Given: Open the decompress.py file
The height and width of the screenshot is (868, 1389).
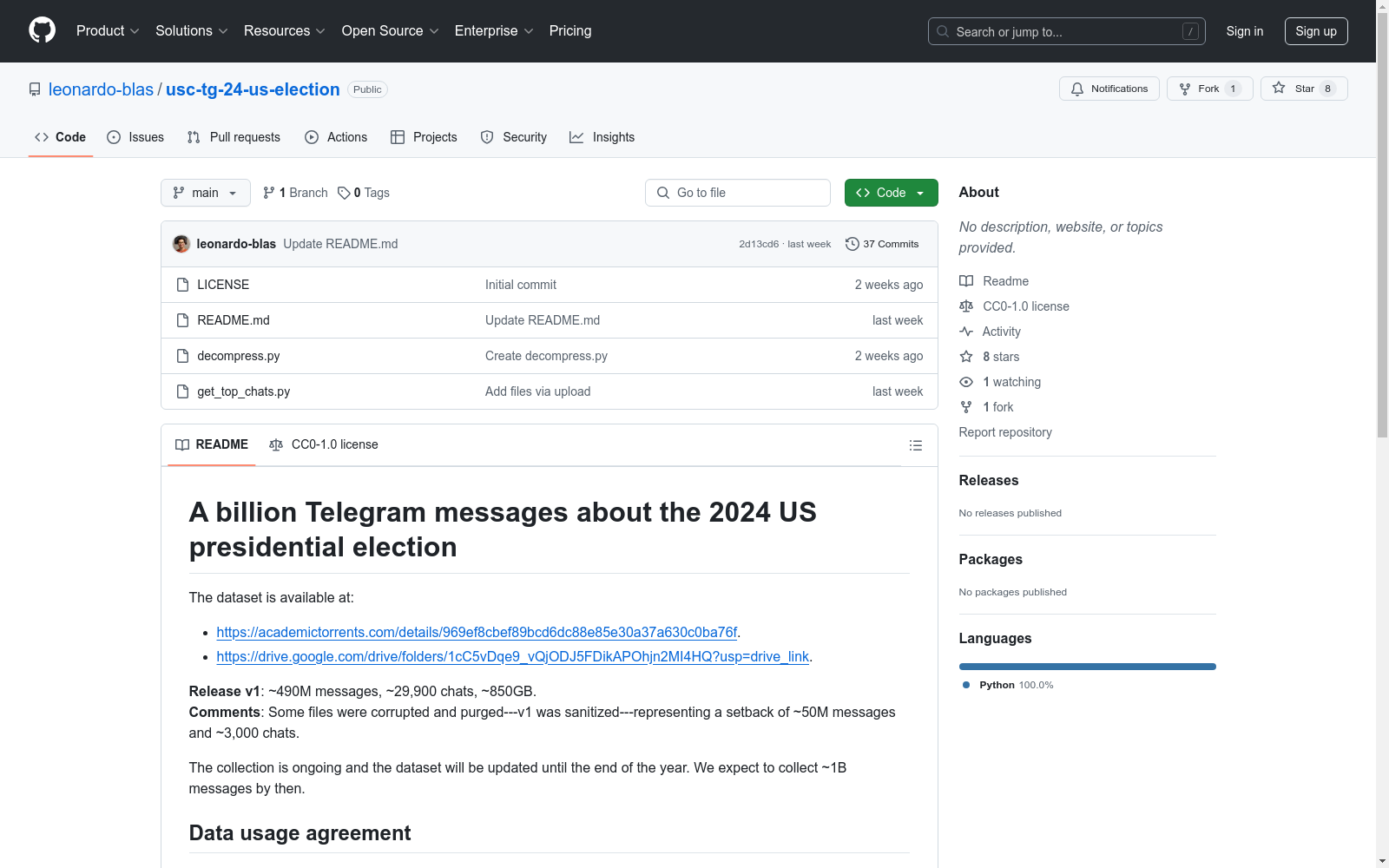Looking at the screenshot, I should coord(239,356).
